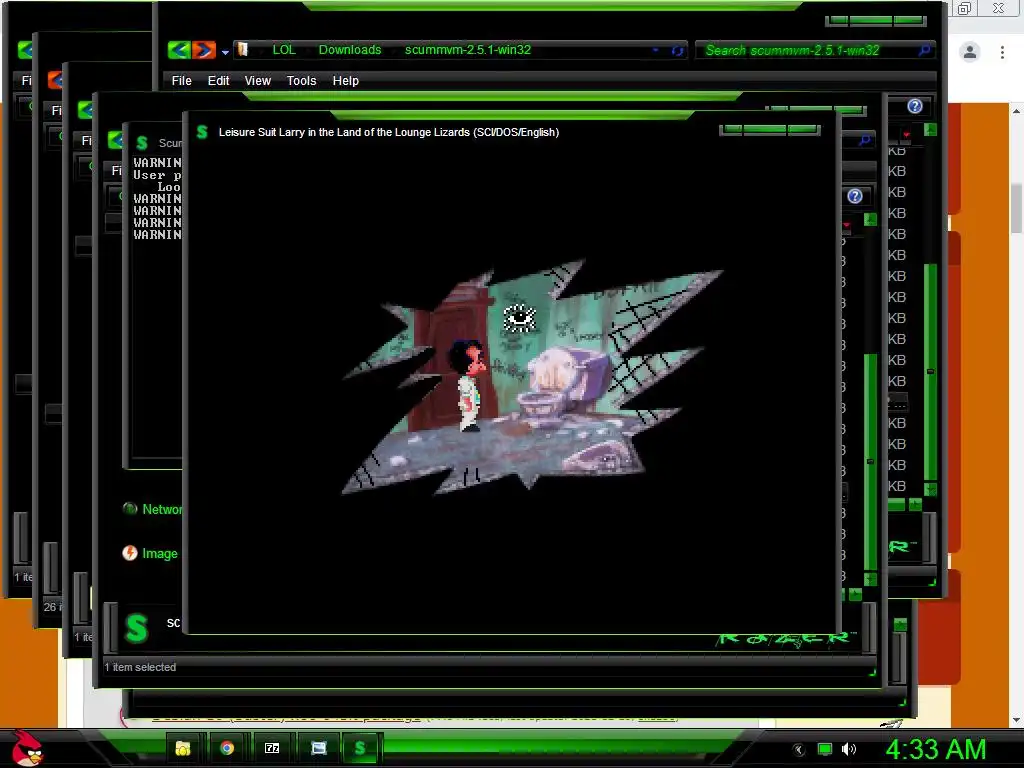This screenshot has height=768, width=1024.
Task: Go back in the scummvm-2.5.1-win32 Explorer window
Action: tap(179, 50)
